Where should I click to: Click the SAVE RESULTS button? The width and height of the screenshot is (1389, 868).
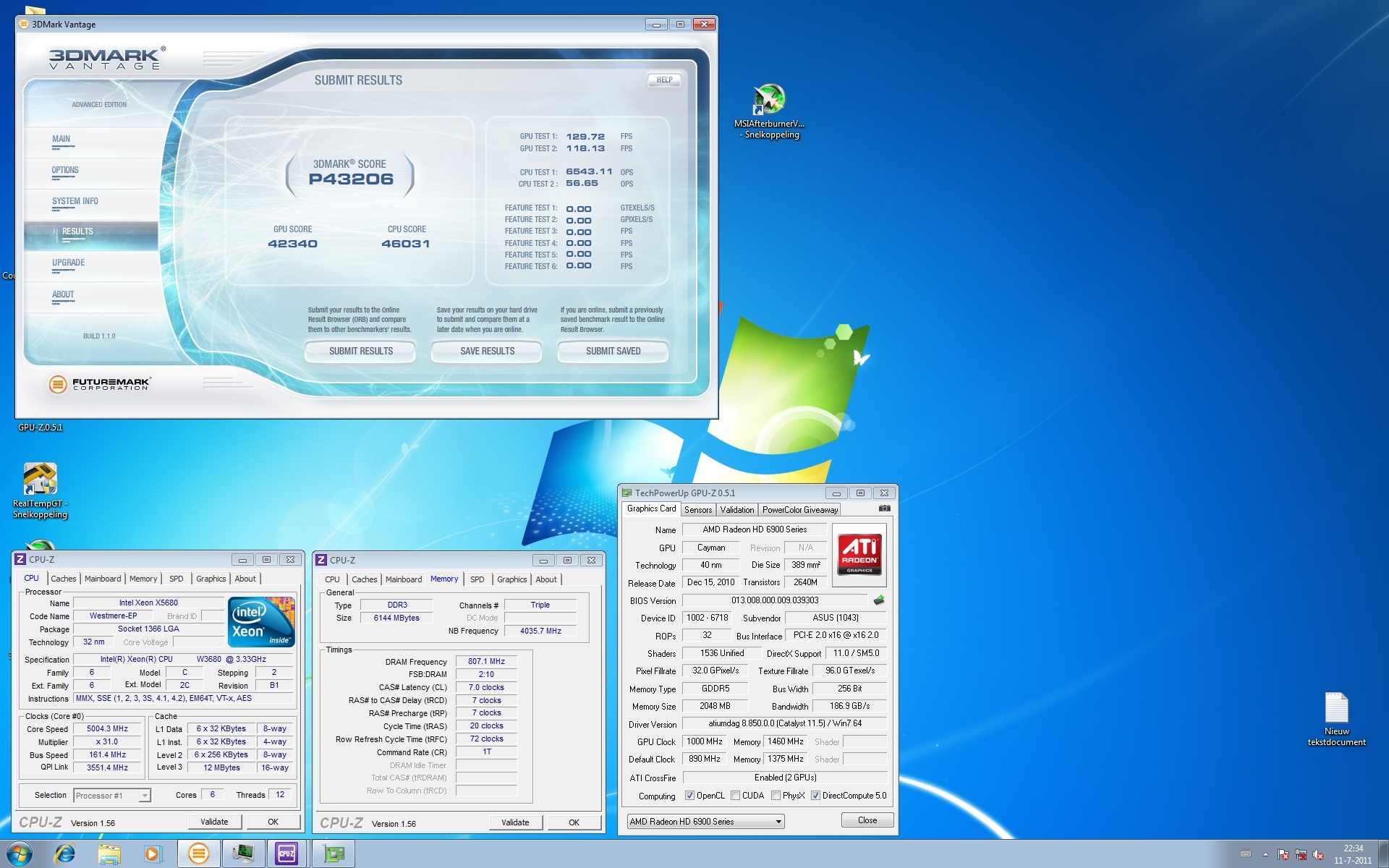(488, 352)
